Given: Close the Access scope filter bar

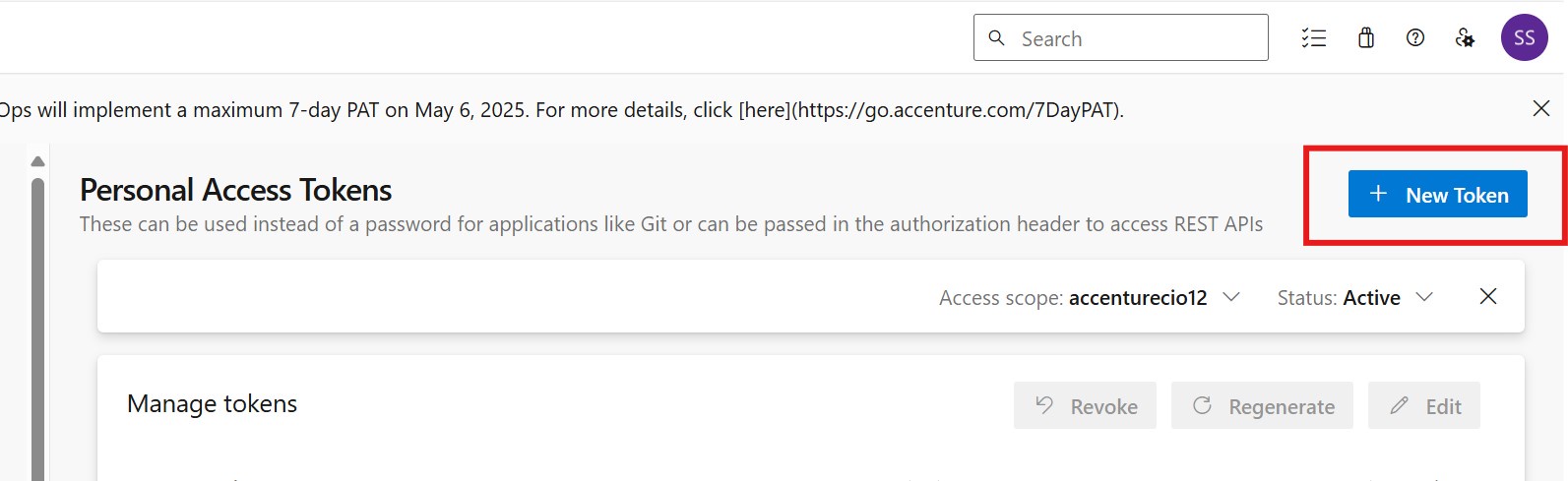Looking at the screenshot, I should pos(1488,296).
